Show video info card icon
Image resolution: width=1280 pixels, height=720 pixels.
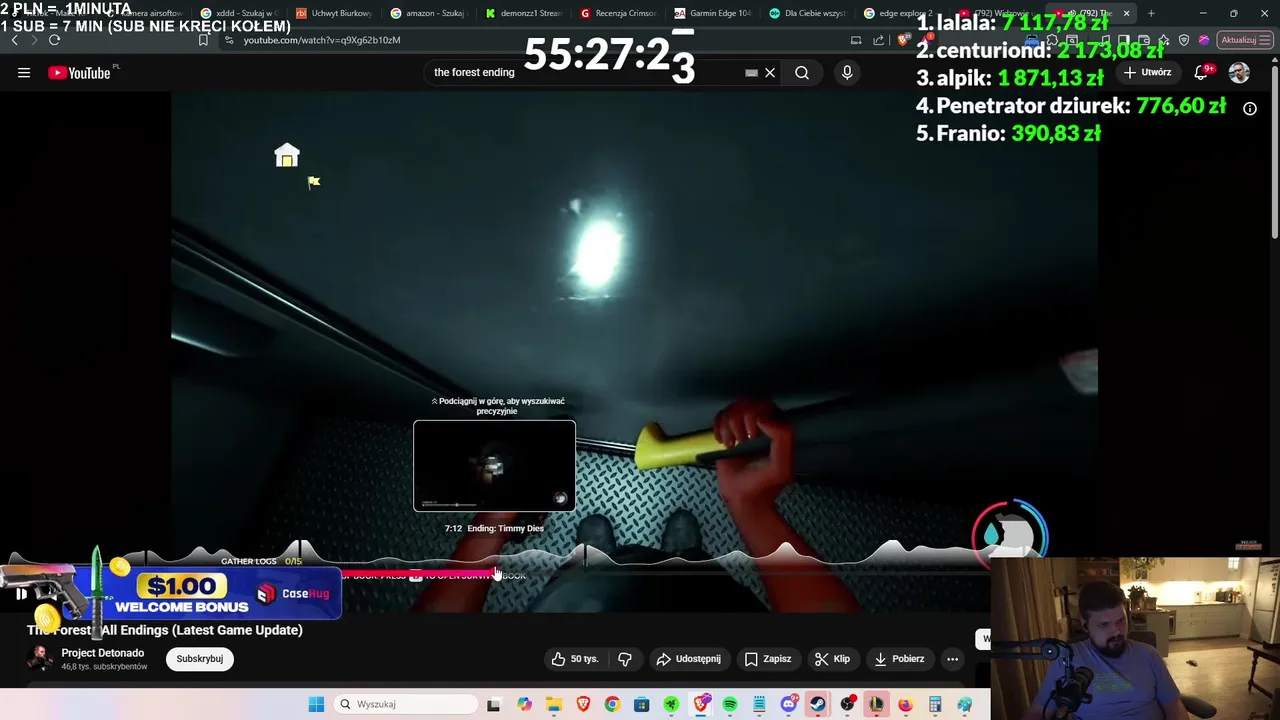(x=1250, y=108)
